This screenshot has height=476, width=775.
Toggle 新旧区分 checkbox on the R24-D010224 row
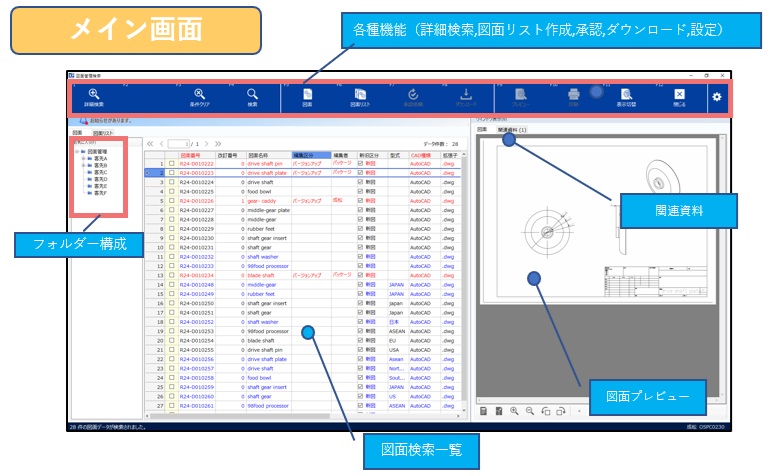pos(361,182)
